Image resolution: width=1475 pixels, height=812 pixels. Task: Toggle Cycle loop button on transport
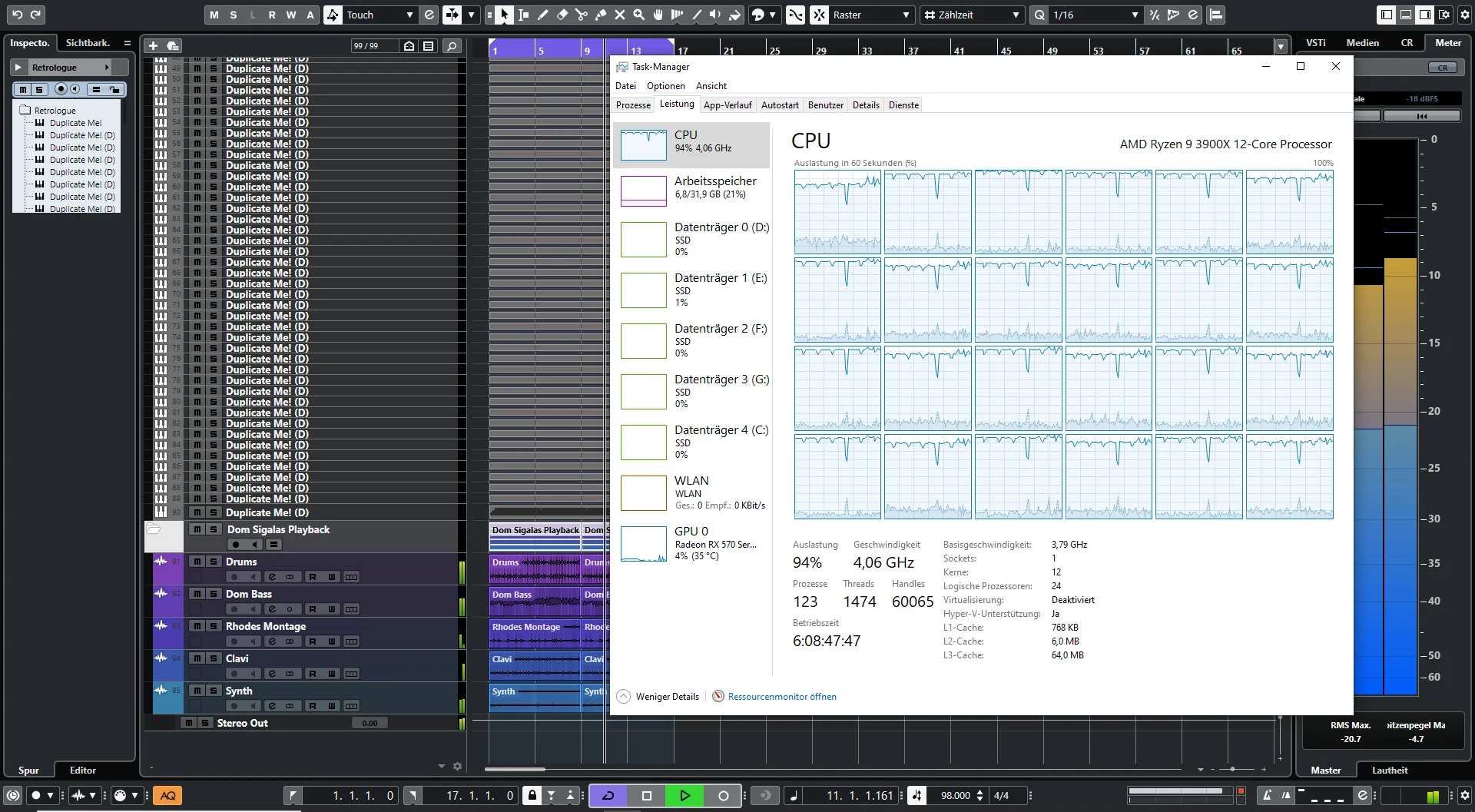608,796
